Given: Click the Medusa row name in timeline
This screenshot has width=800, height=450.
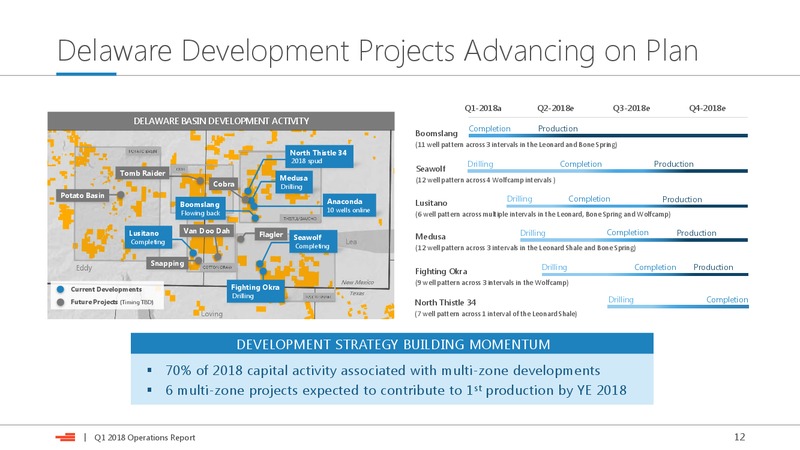Looking at the screenshot, I should click(x=430, y=237).
